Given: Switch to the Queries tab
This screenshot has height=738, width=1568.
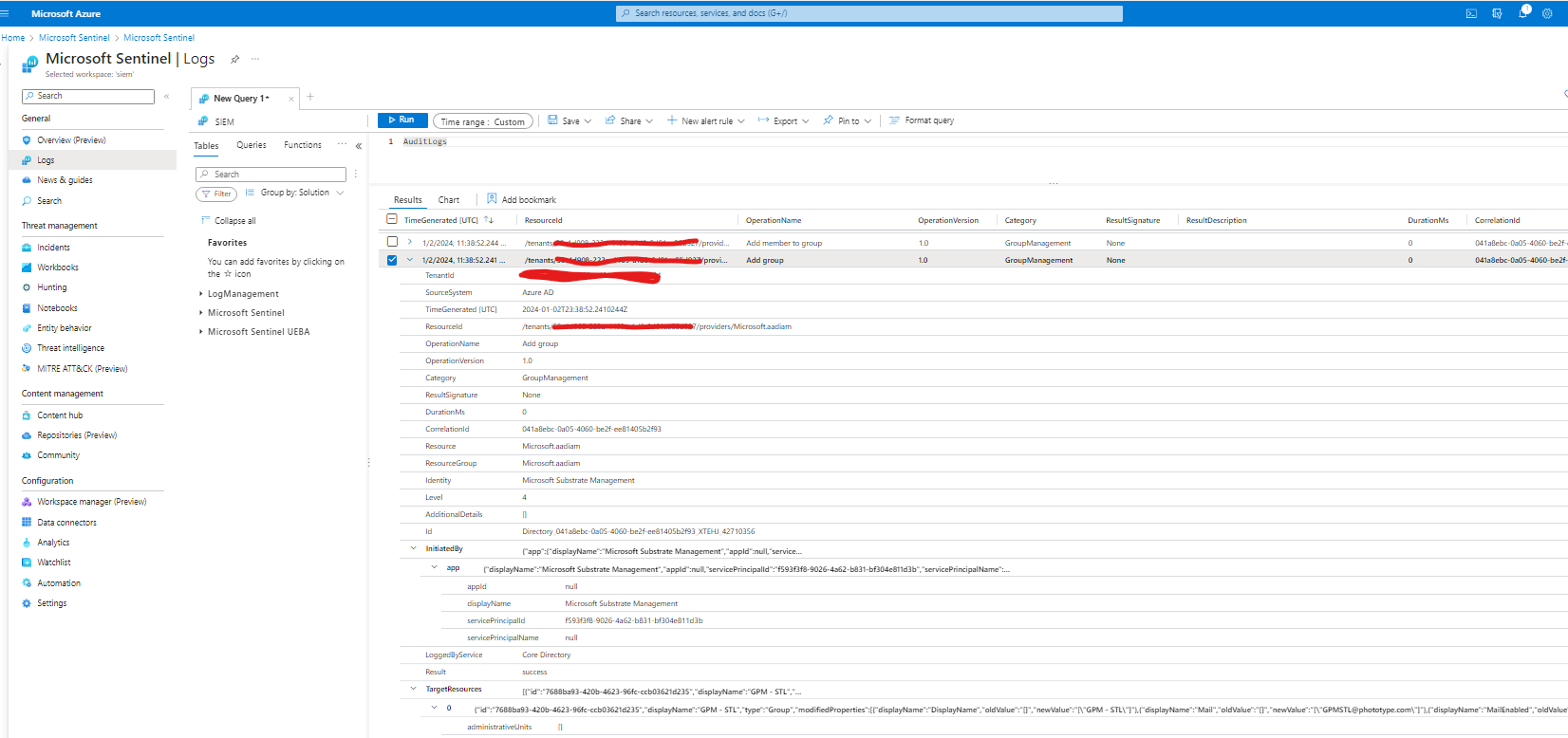Looking at the screenshot, I should [252, 145].
